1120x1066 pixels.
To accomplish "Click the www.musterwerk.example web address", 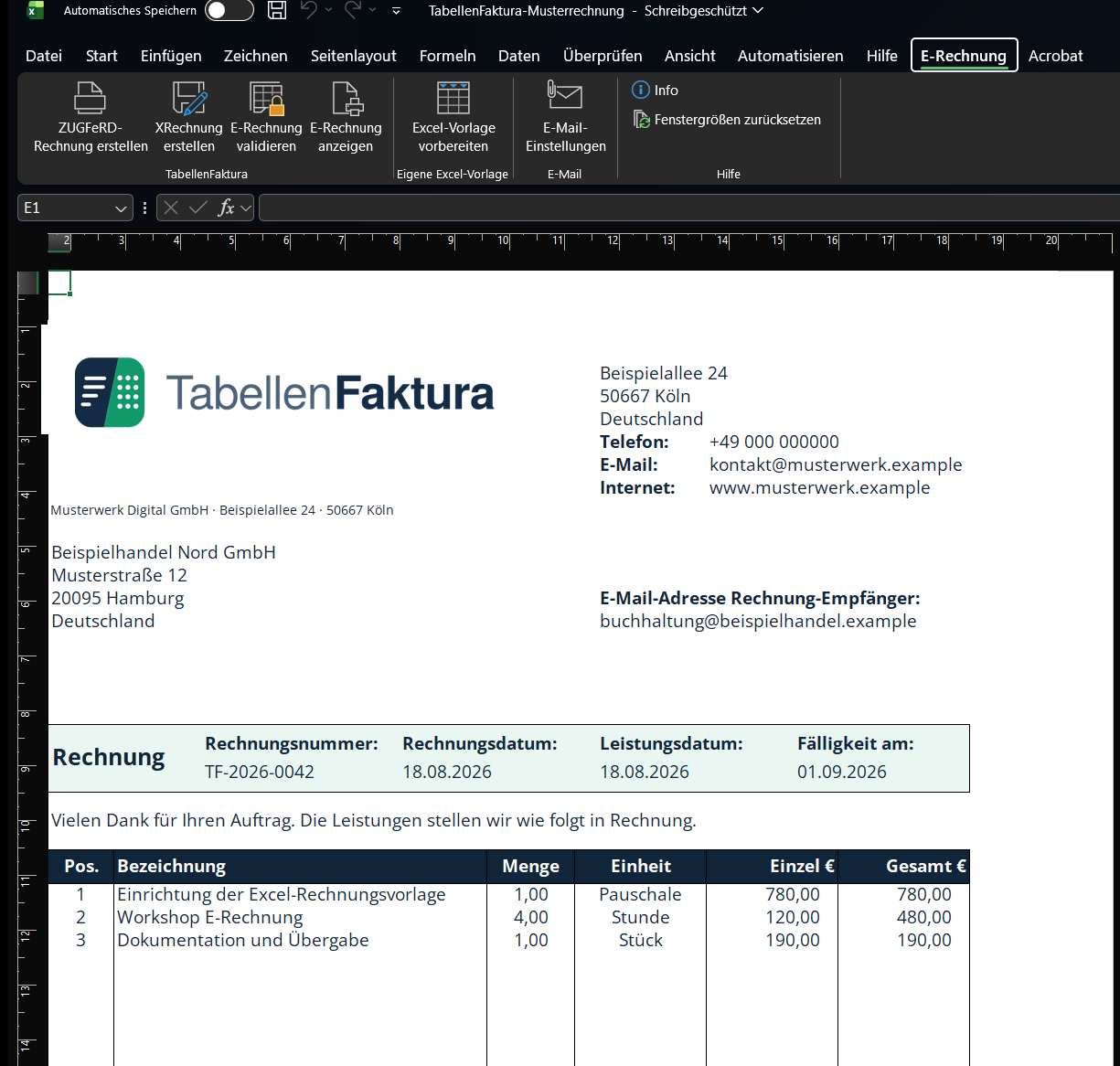I will pyautogui.click(x=819, y=487).
